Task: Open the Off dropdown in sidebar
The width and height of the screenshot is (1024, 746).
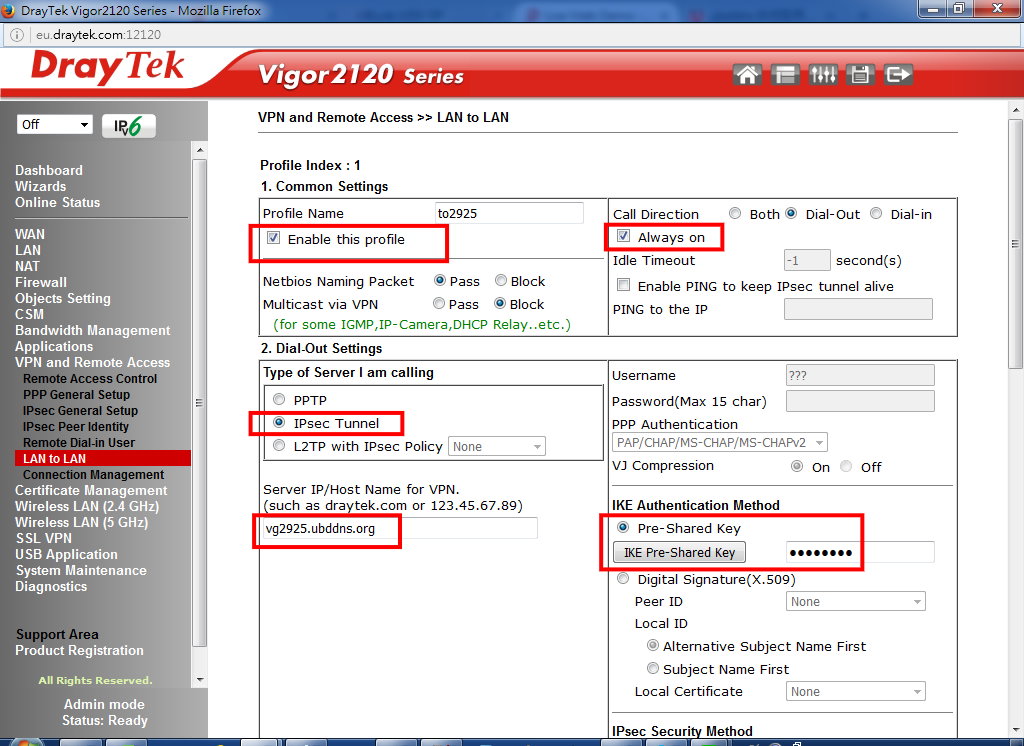Action: point(55,125)
